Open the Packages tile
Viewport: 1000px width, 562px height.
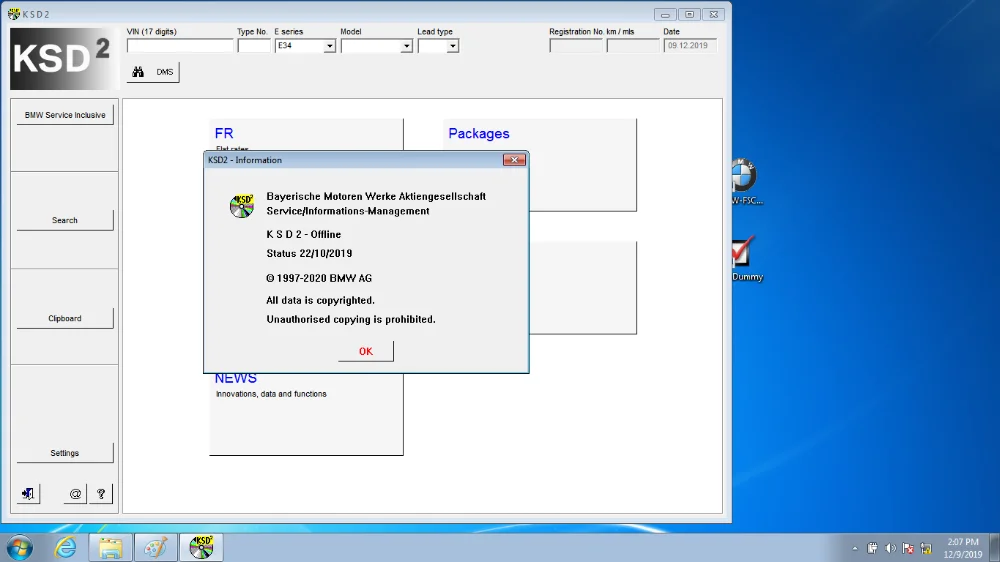(540, 165)
